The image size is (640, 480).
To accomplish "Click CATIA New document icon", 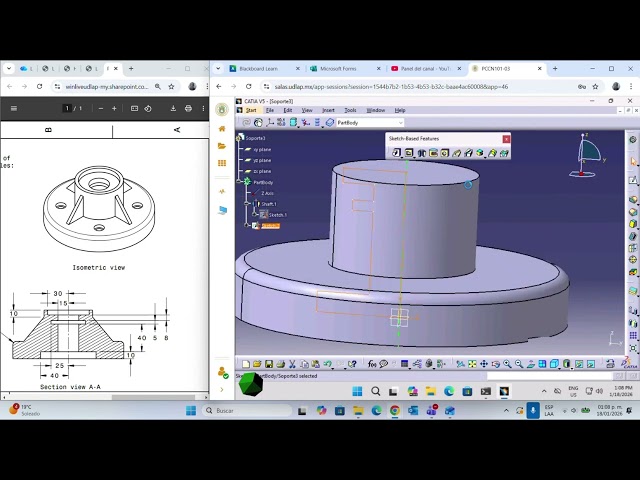I will coord(246,364).
